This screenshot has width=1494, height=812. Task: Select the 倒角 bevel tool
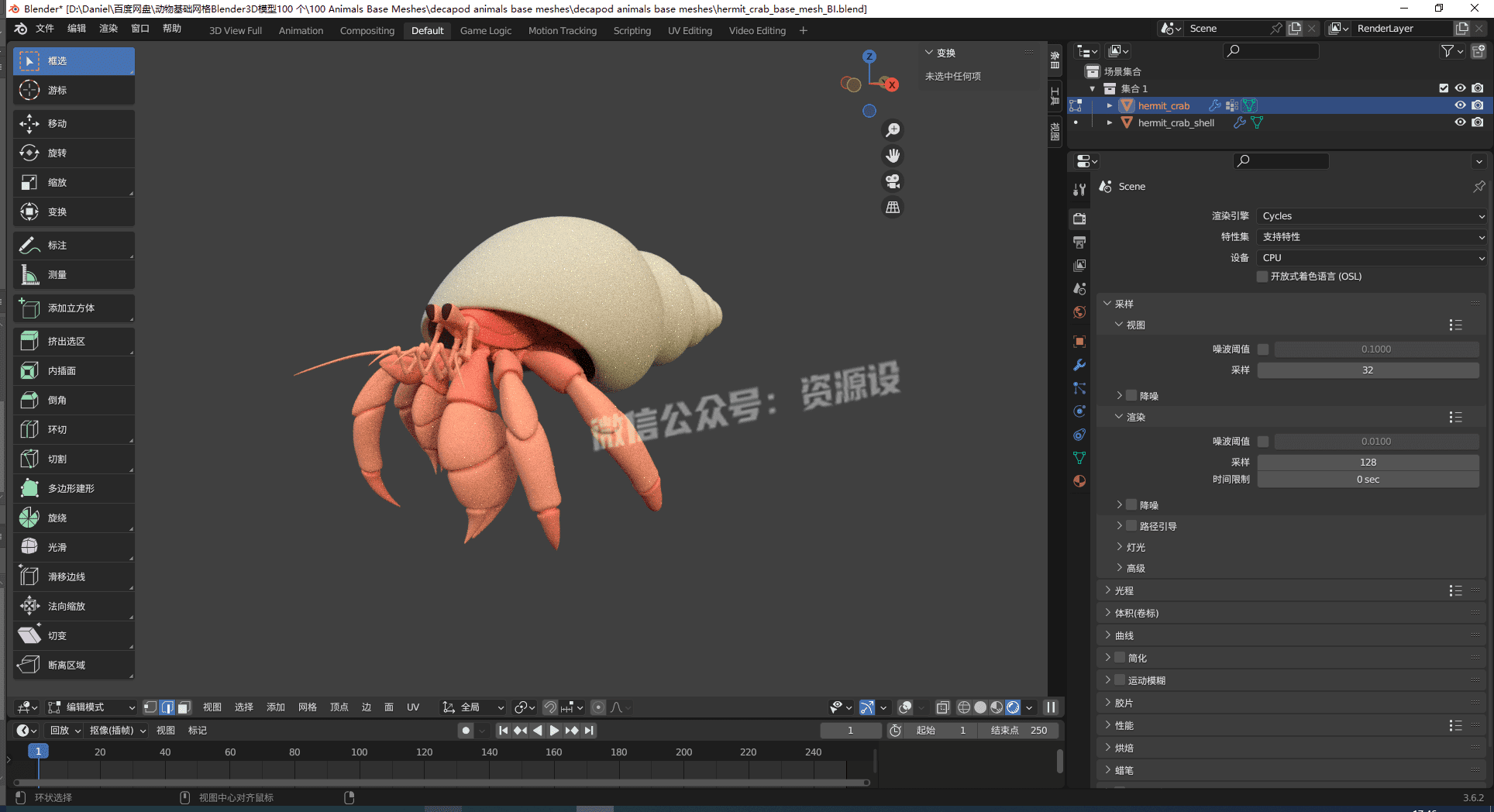click(74, 400)
